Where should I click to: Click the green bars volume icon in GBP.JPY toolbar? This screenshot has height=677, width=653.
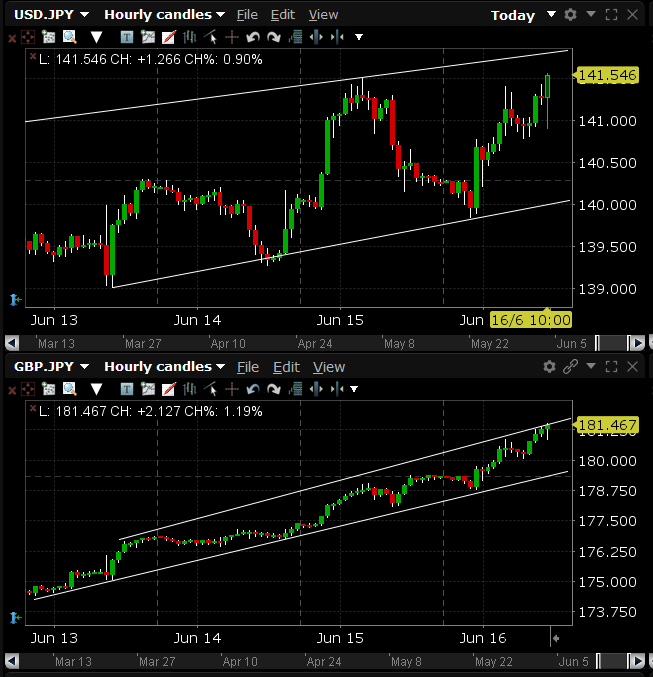295,389
